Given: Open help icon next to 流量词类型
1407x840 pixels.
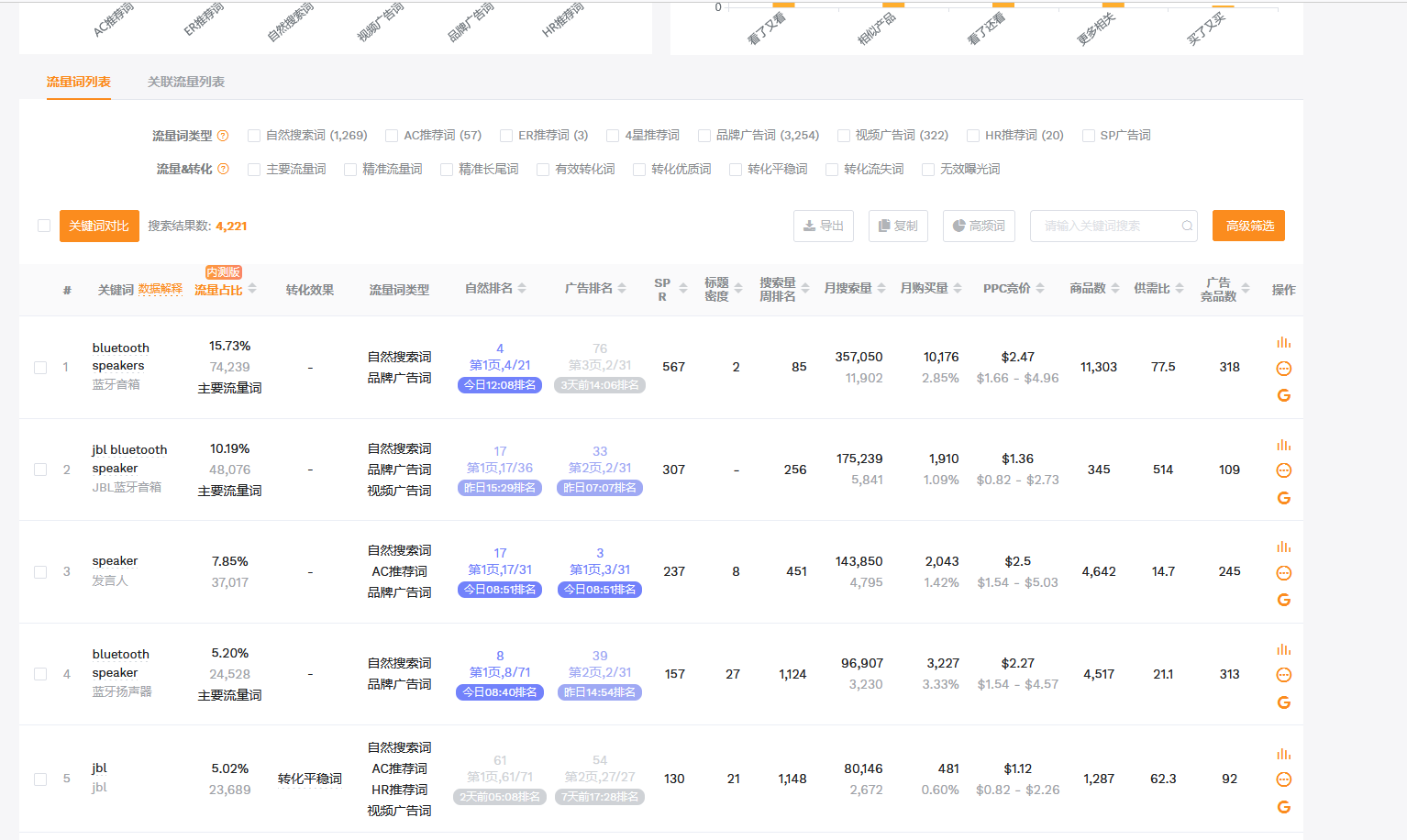Looking at the screenshot, I should [x=225, y=134].
